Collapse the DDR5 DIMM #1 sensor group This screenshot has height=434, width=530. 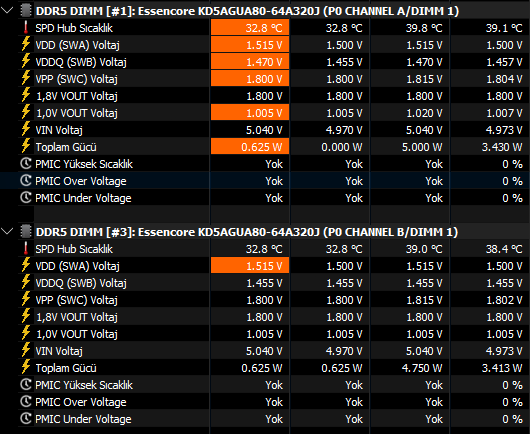7,10
